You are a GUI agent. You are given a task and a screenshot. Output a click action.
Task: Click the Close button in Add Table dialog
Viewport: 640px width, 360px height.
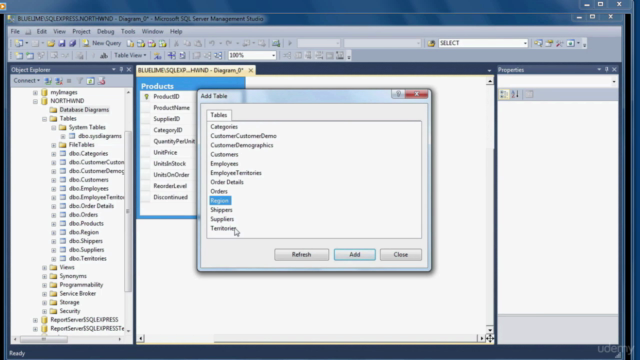401,255
